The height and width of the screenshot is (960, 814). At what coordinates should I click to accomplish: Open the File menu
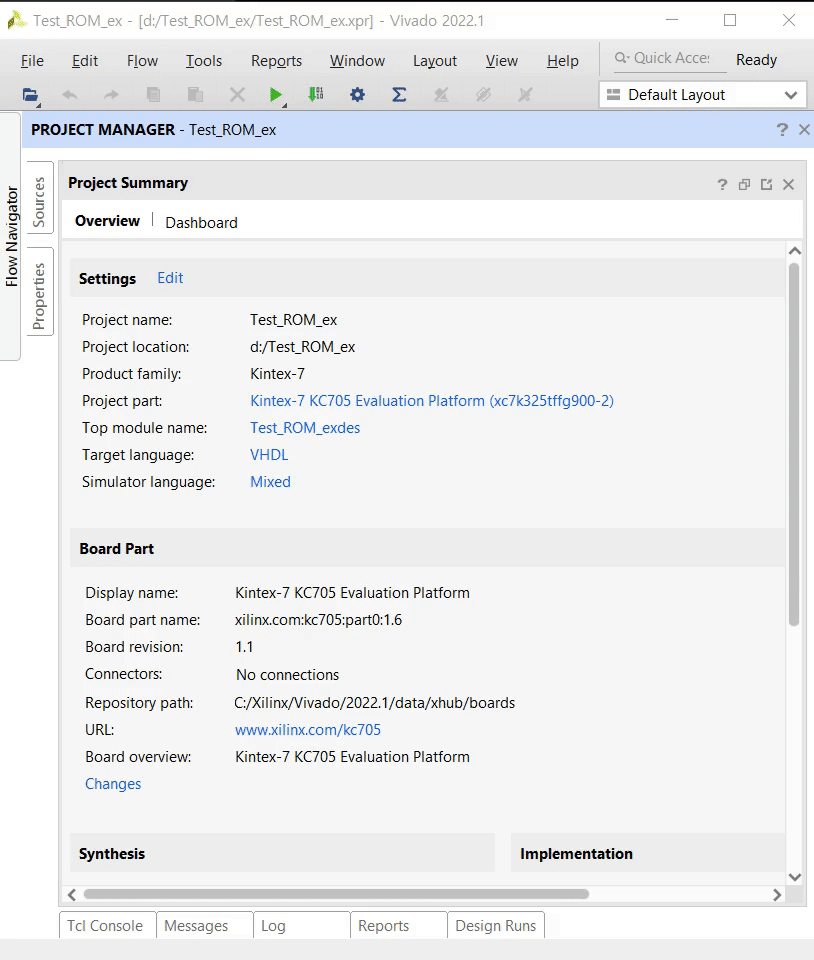coord(32,61)
